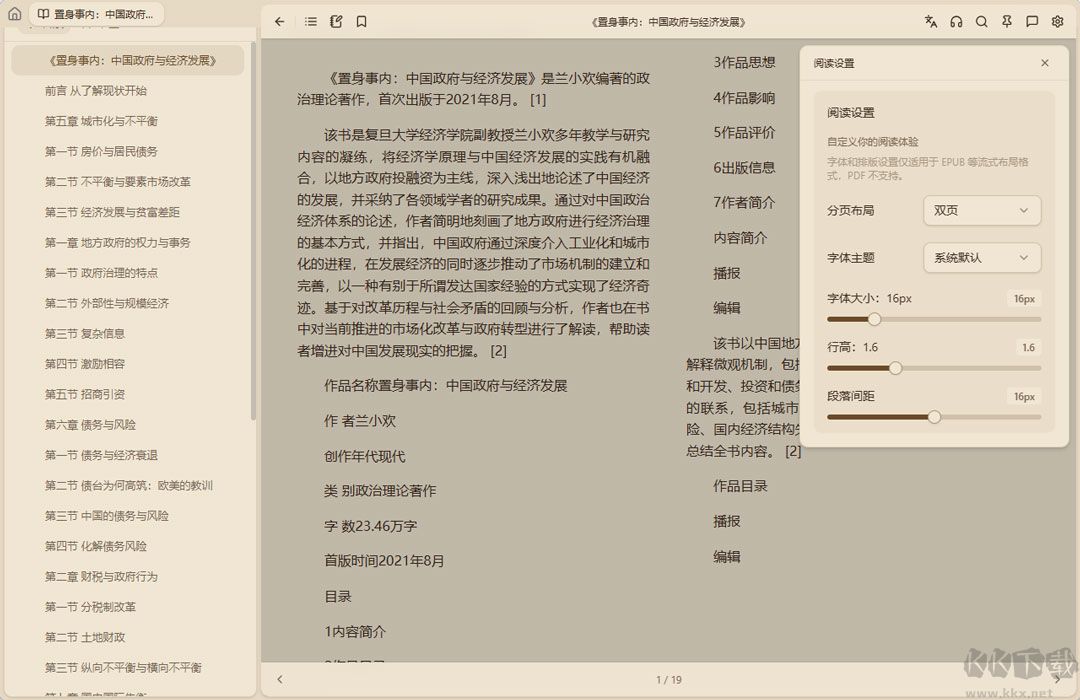
Task: Close the 阅读设置 panel
Action: tap(1045, 63)
